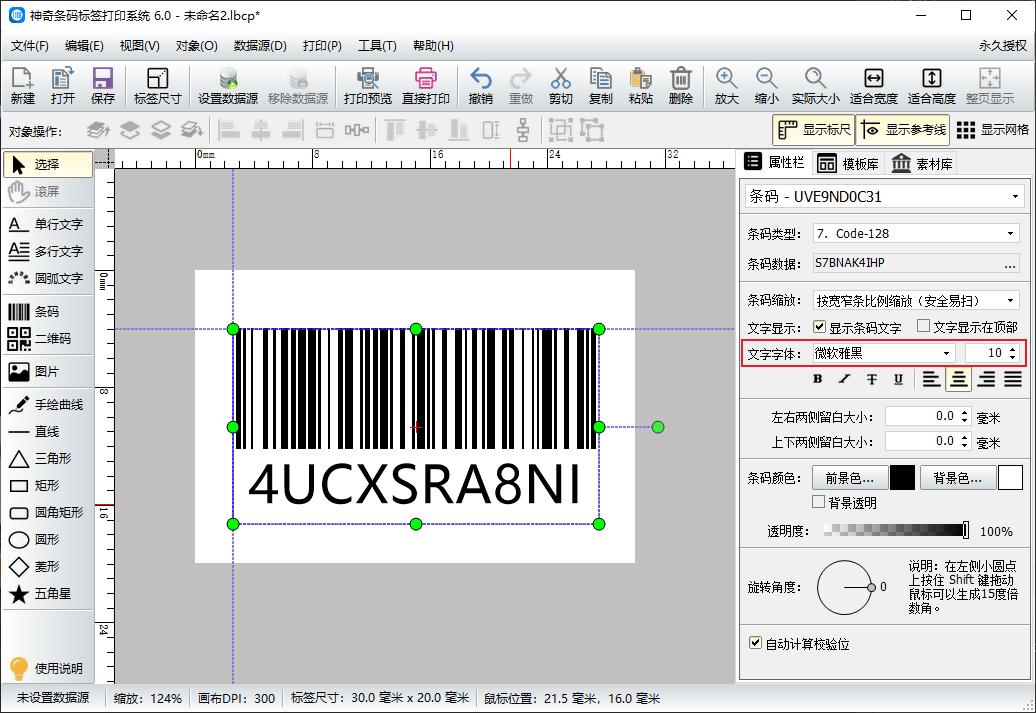Uncheck 自动计算校验位 option

point(755,645)
